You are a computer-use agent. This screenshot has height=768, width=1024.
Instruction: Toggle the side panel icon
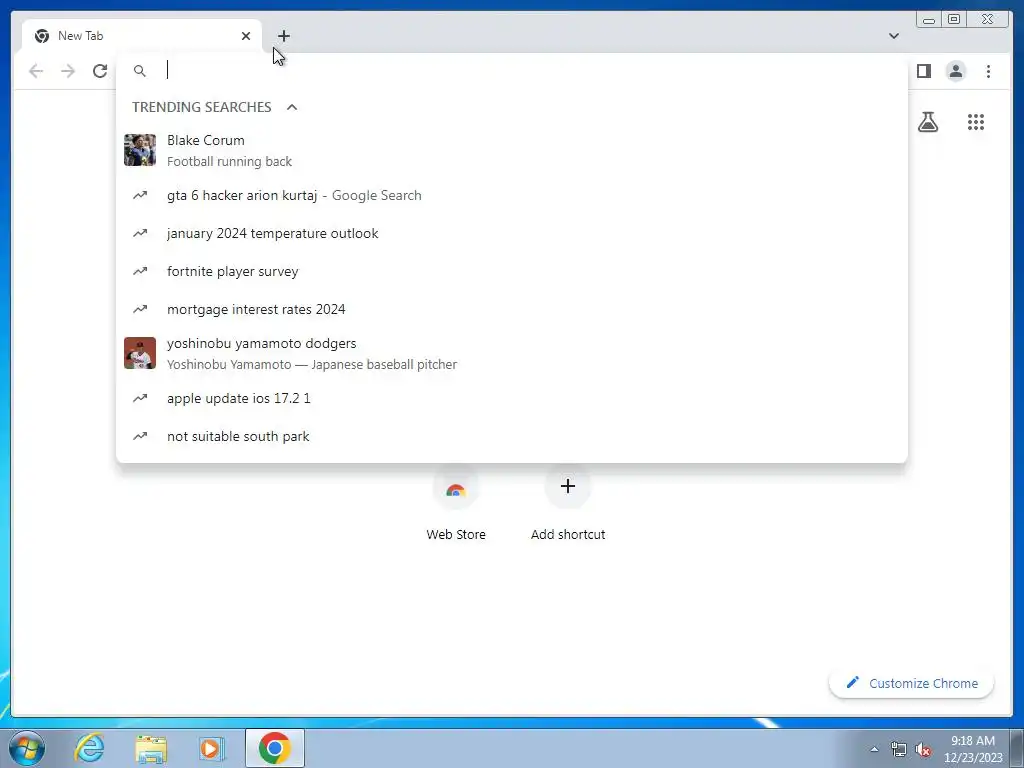point(923,71)
